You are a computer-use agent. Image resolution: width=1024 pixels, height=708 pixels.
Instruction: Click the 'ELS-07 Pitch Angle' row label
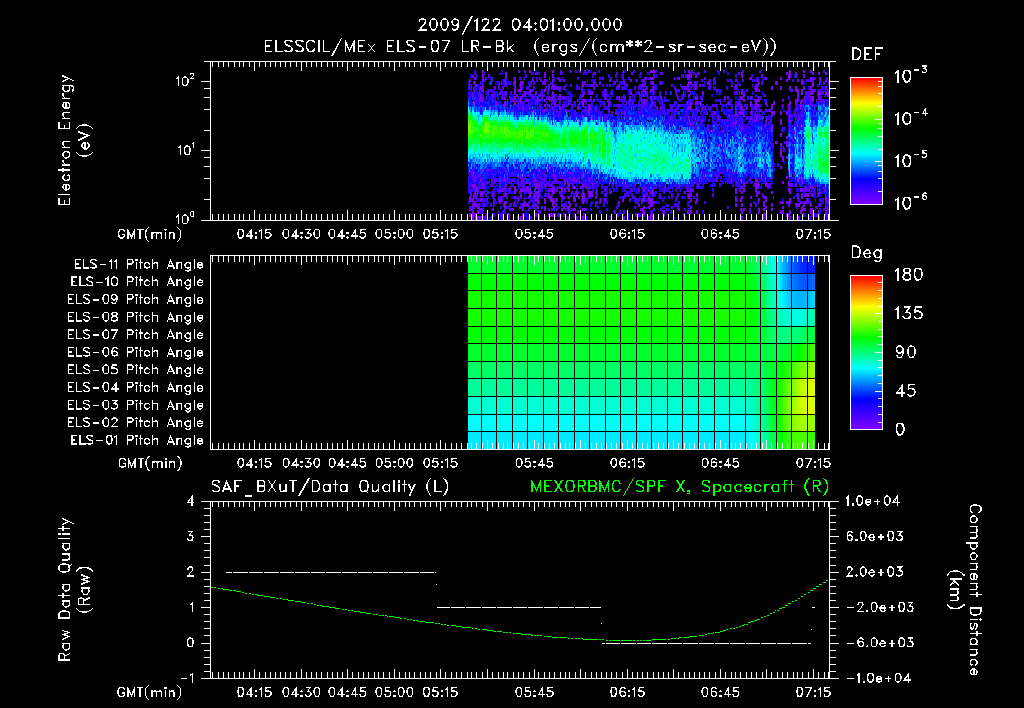(136, 334)
